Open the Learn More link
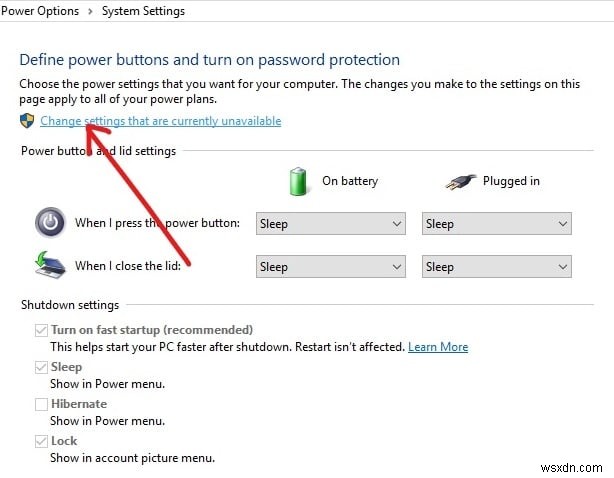 [438, 347]
